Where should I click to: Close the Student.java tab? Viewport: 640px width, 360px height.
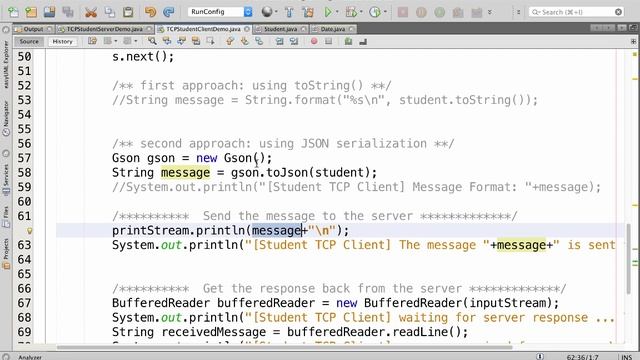coord(303,29)
